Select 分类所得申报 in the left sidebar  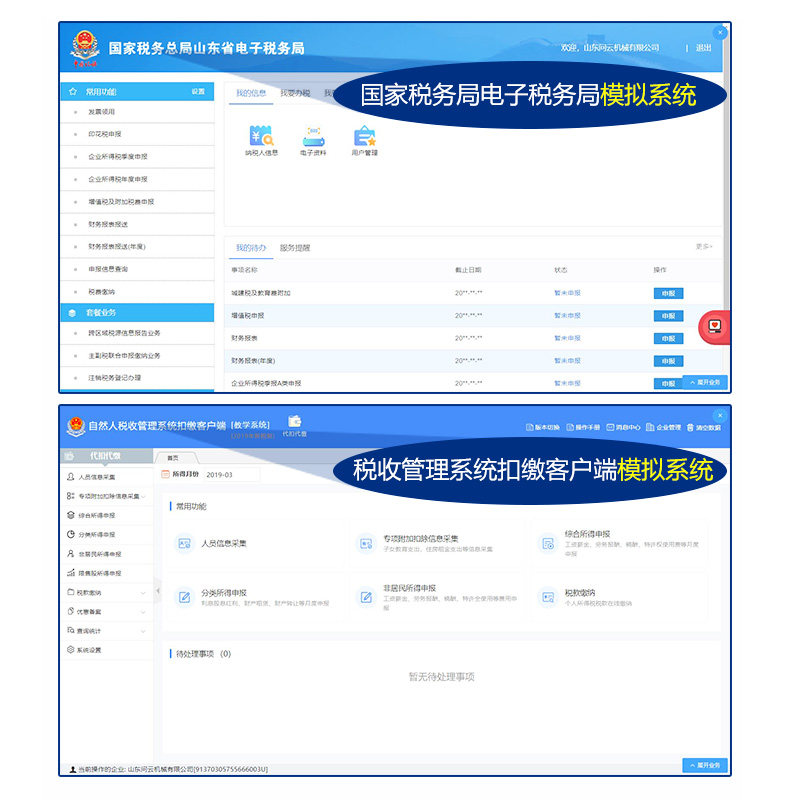coord(107,535)
